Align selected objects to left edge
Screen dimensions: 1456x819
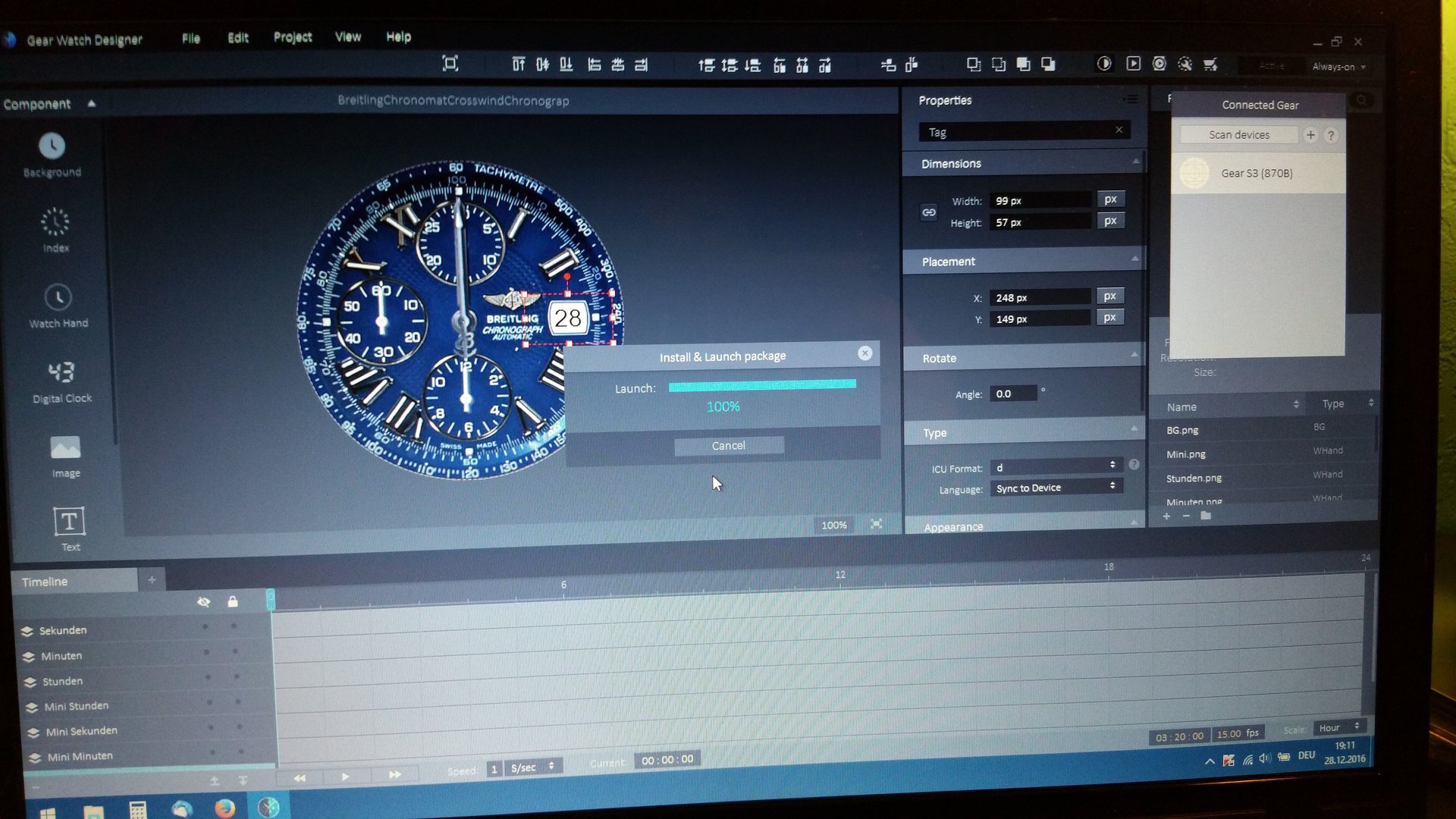tap(595, 65)
